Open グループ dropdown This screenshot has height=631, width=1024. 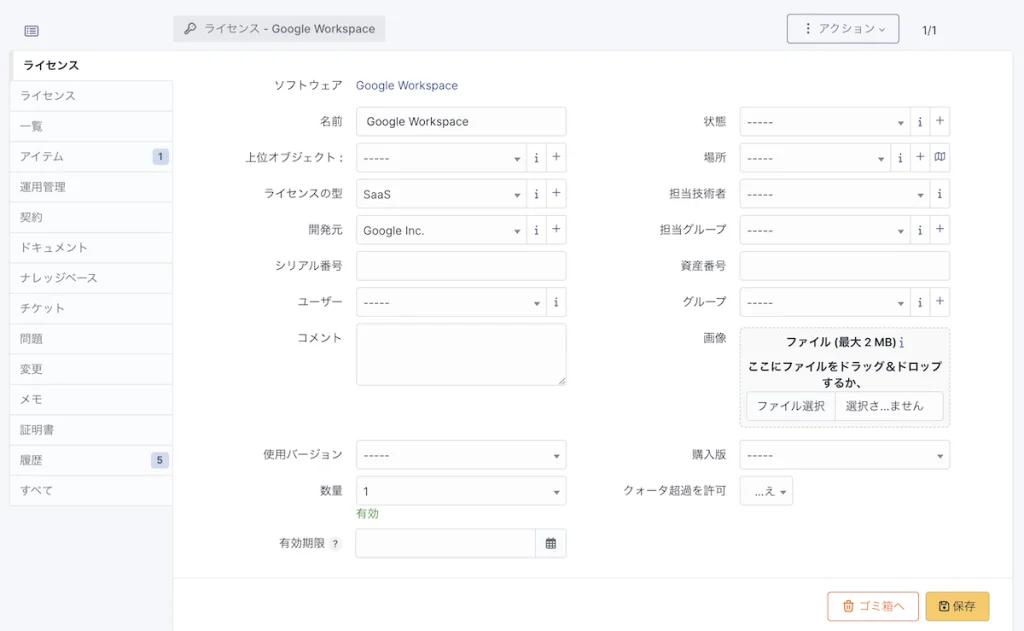click(824, 302)
